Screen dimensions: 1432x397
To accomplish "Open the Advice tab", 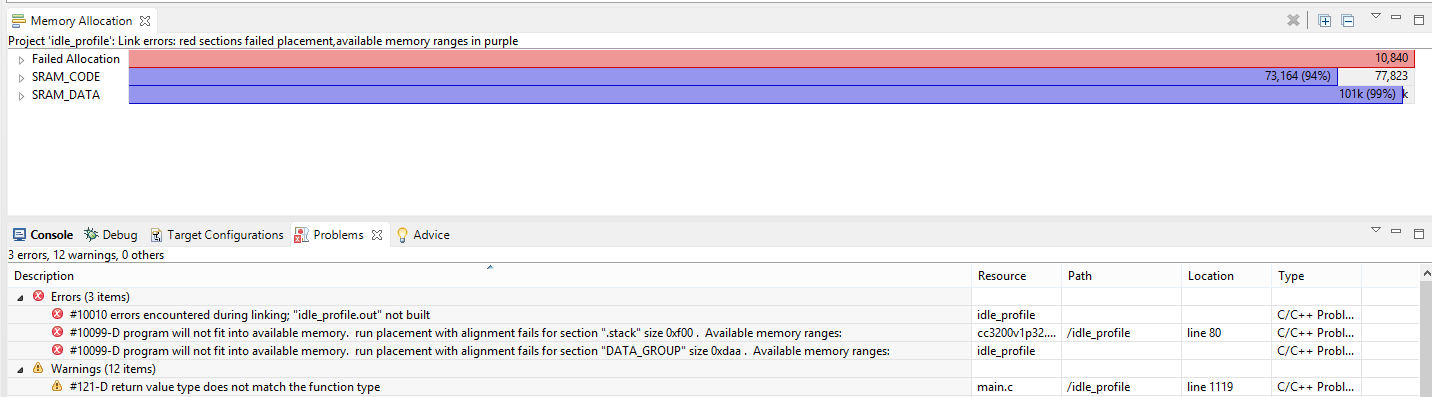I will [x=423, y=235].
